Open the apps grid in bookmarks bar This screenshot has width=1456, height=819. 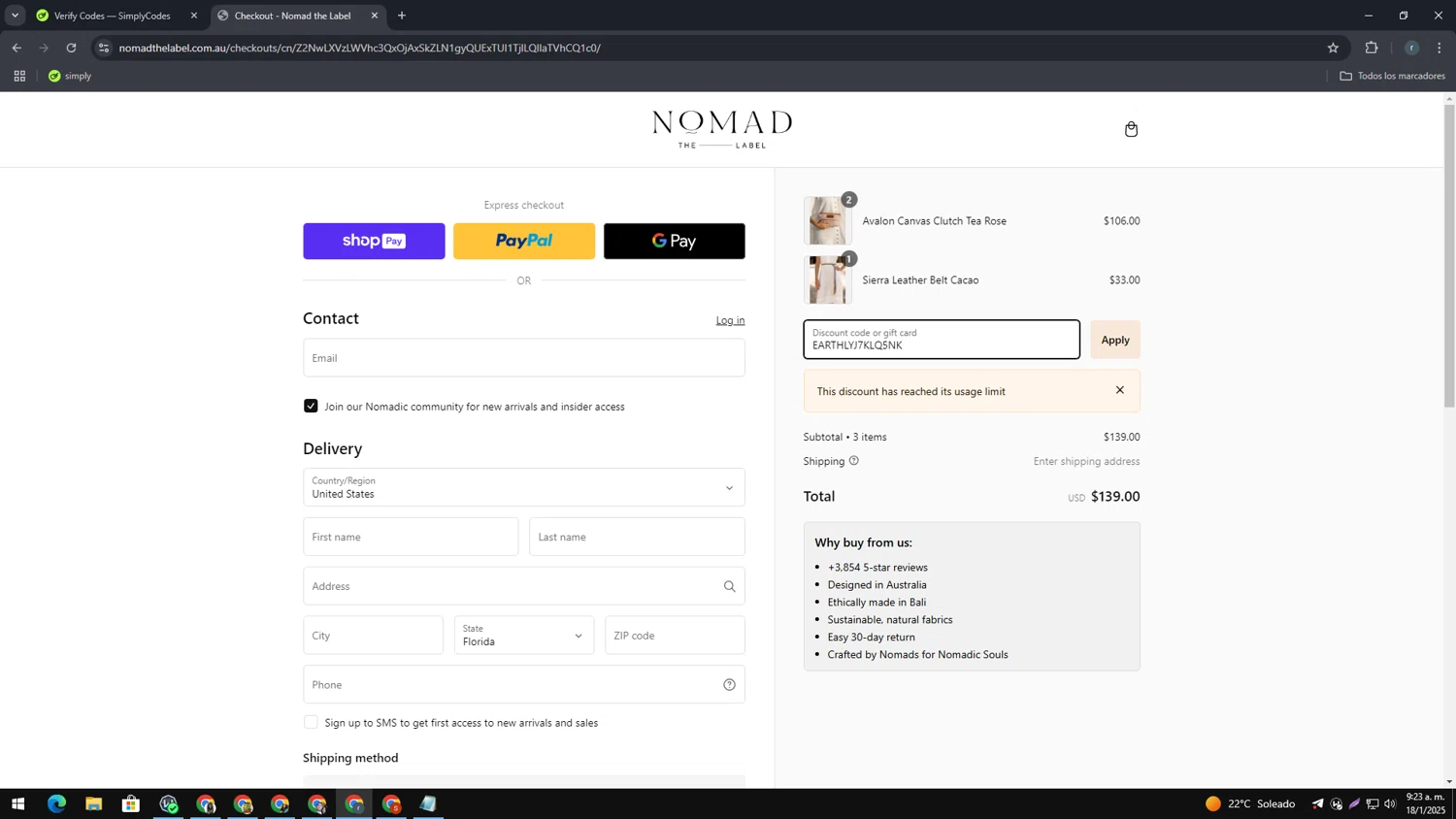click(19, 76)
